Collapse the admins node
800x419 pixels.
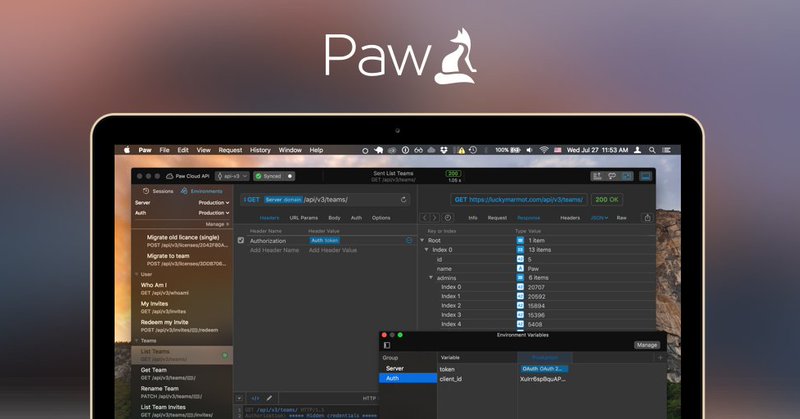[431, 278]
